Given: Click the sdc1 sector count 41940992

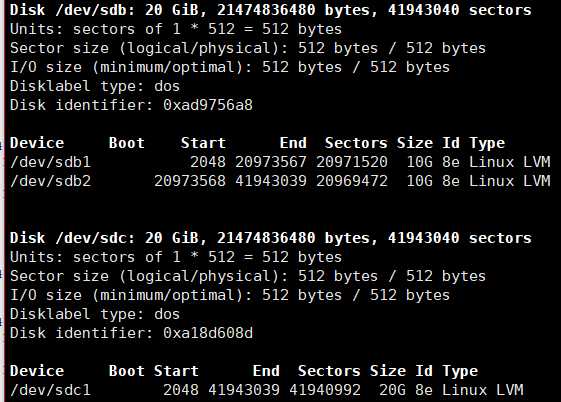Looking at the screenshot, I should [325, 390].
